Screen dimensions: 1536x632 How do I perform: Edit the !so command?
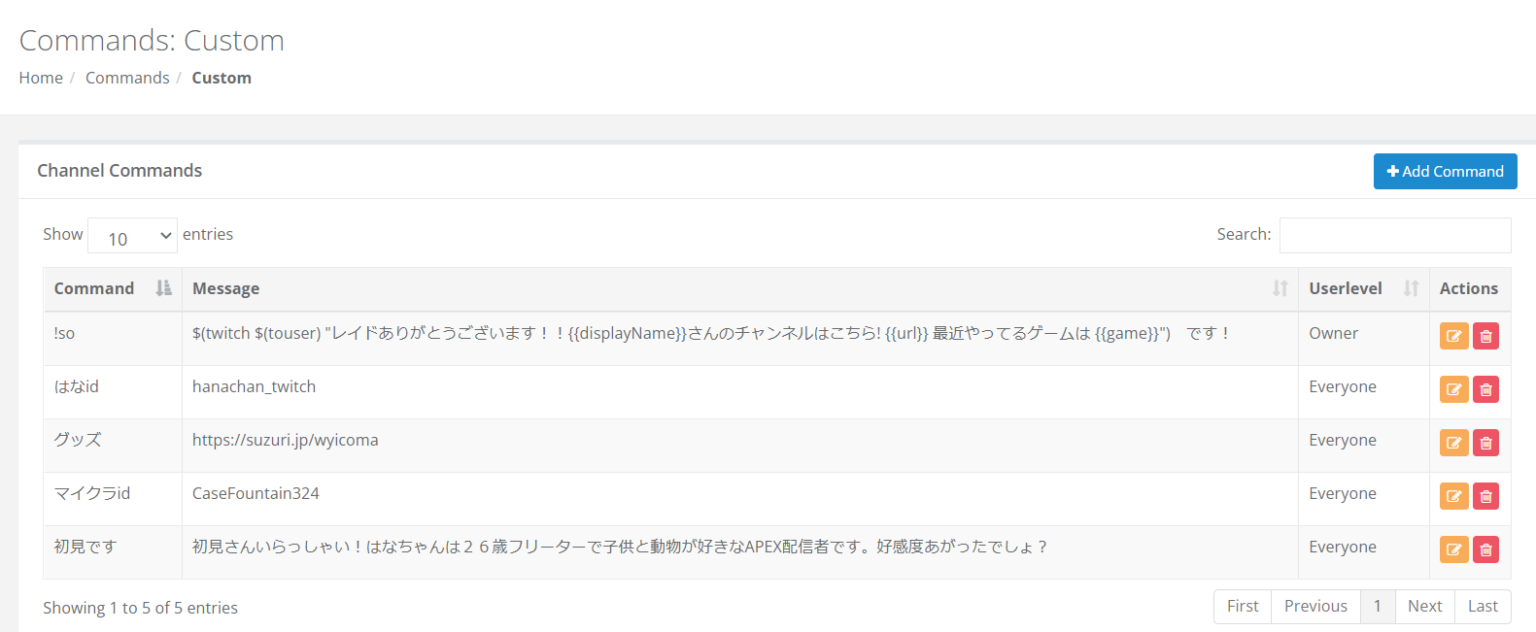pyautogui.click(x=1453, y=336)
